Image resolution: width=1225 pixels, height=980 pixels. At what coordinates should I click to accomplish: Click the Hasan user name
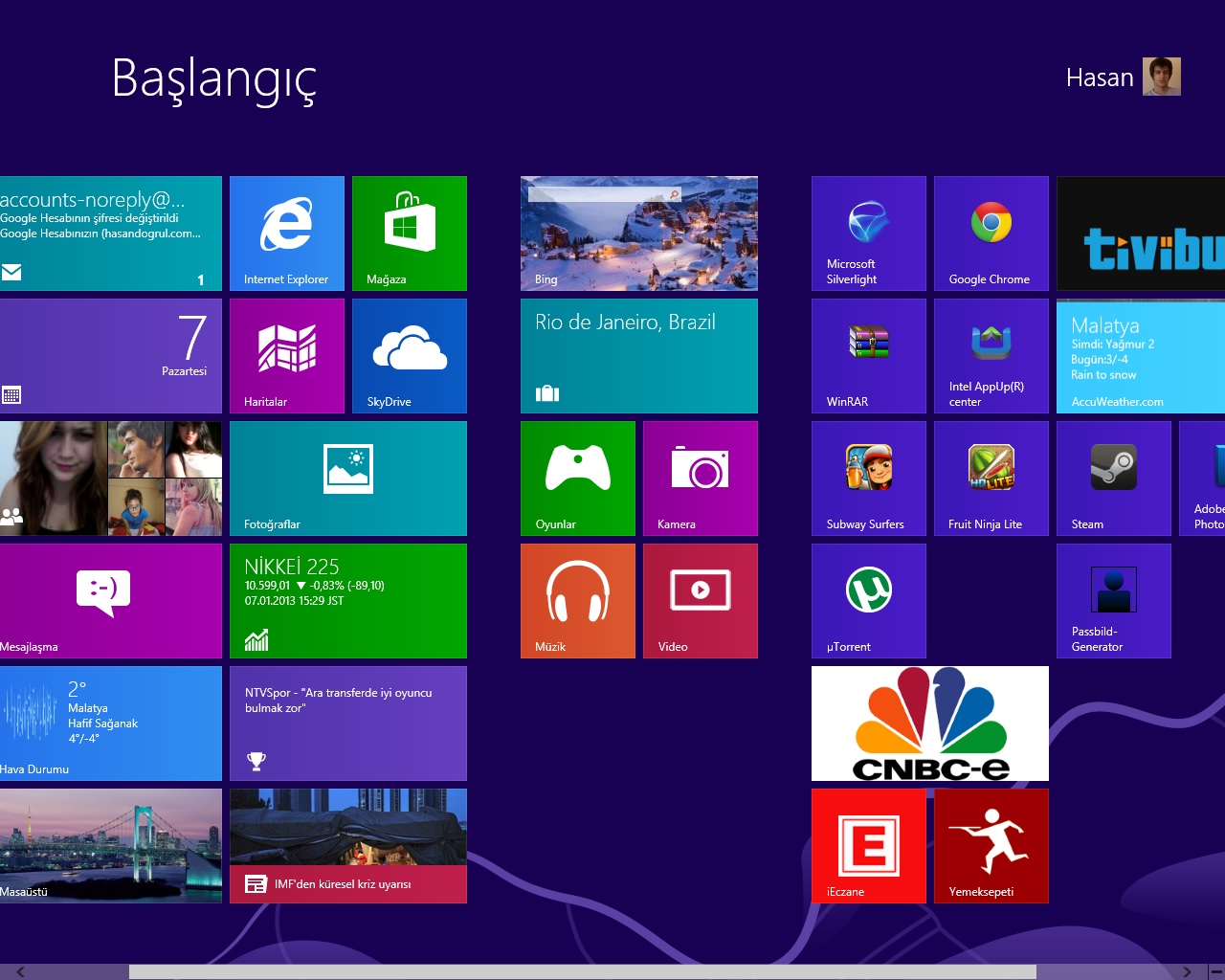1100,78
